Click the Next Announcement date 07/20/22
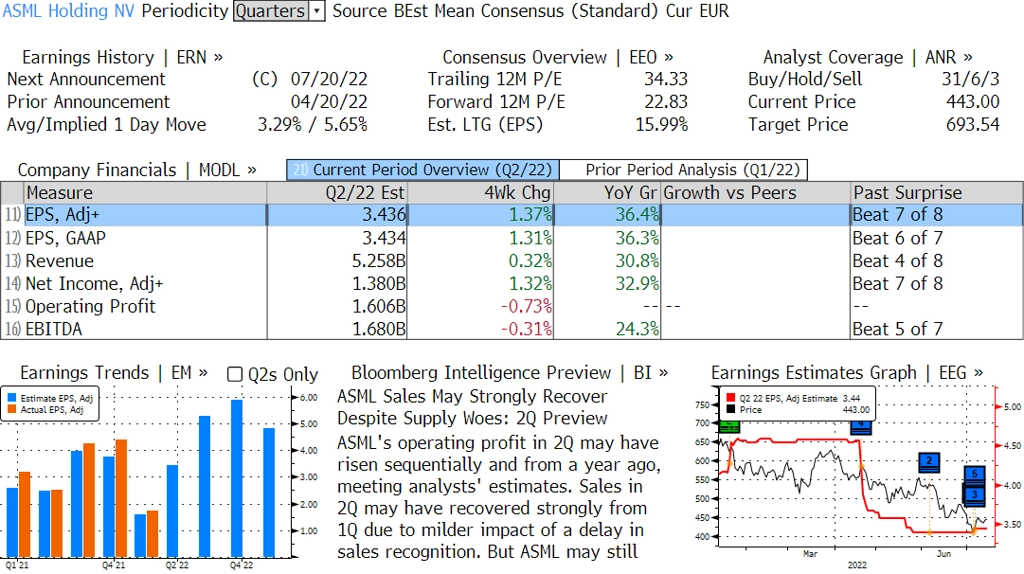Viewport: 1024px width, 574px height. click(329, 79)
